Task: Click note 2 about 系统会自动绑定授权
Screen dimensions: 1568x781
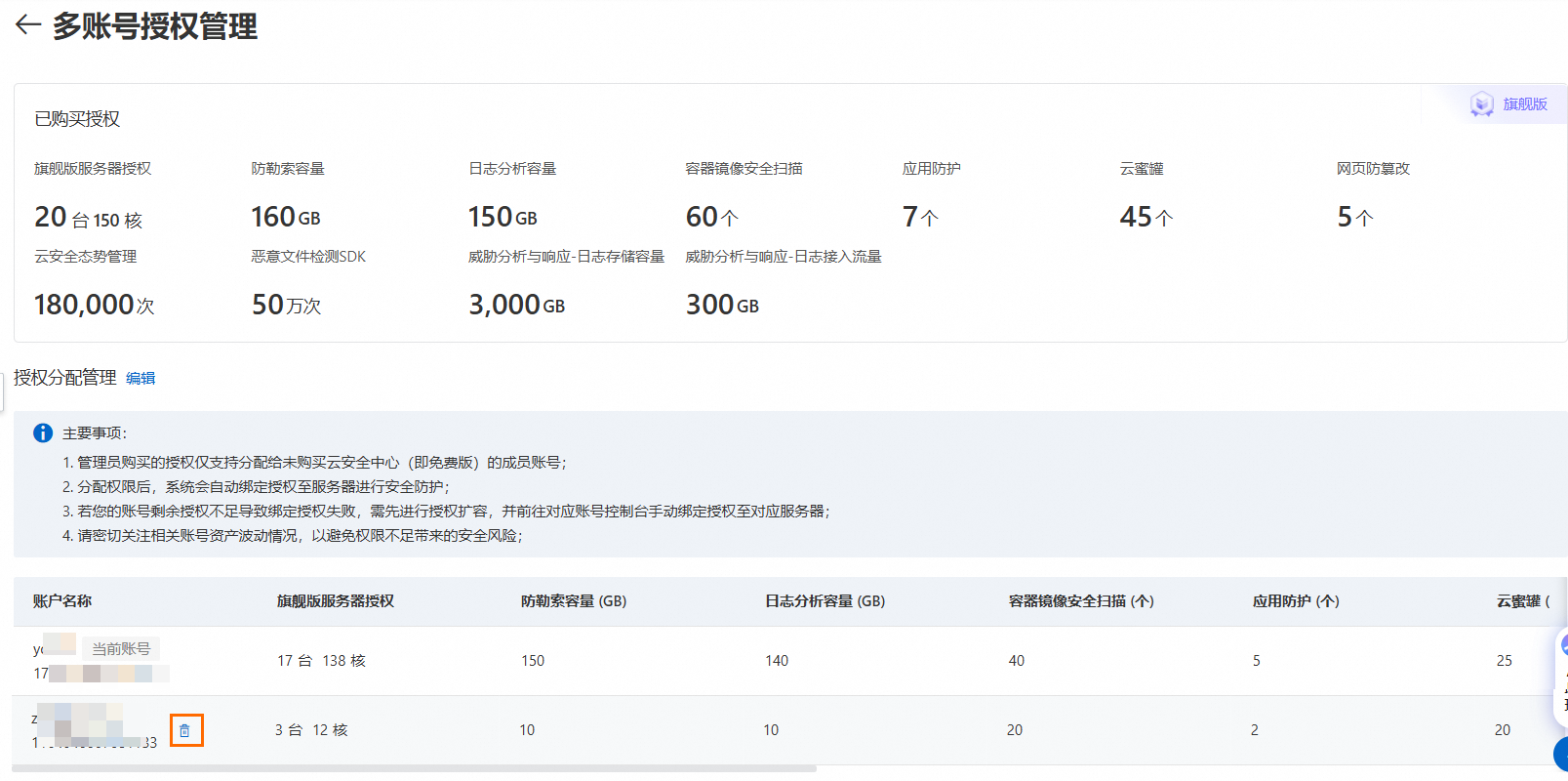Action: coord(257,487)
